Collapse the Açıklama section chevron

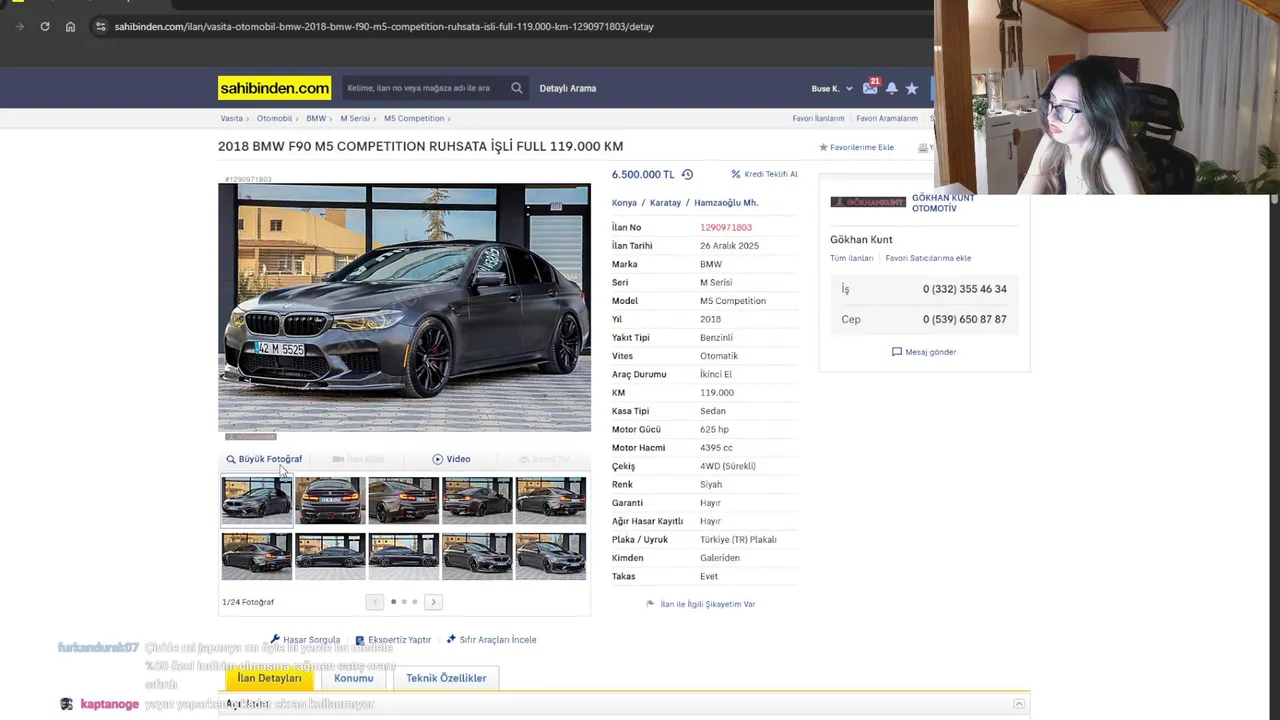click(x=1019, y=704)
